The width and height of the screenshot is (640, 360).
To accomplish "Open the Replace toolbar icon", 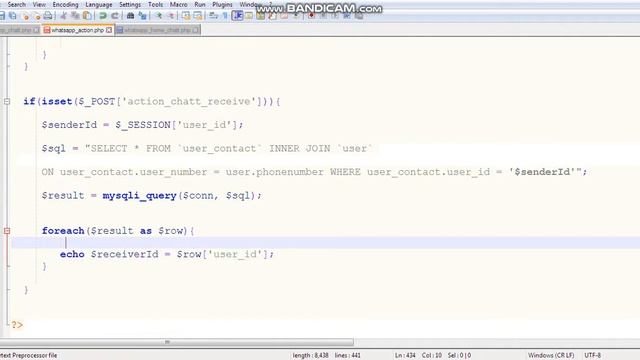I will (x=142, y=16).
